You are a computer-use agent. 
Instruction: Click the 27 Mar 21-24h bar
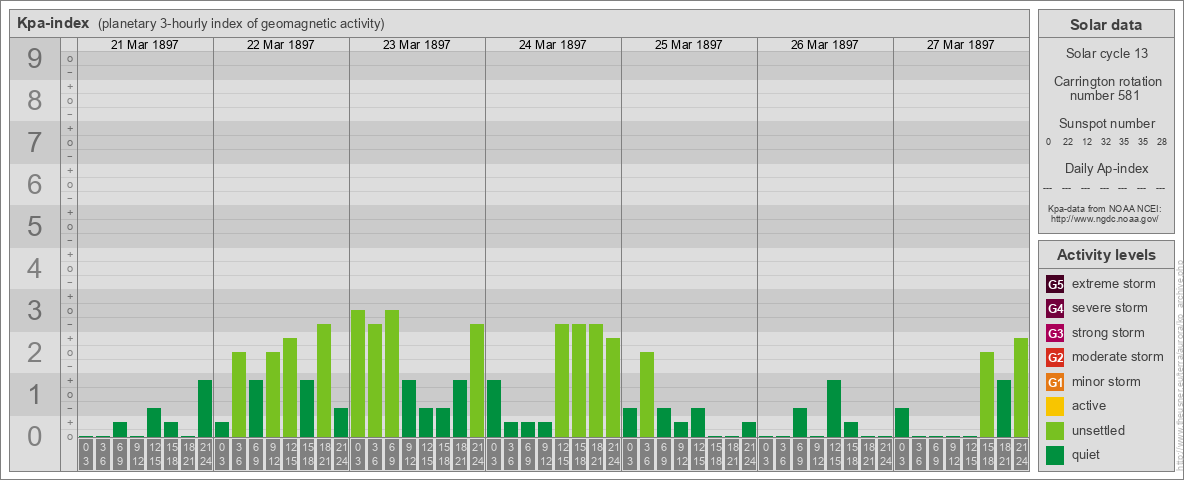click(x=1021, y=388)
